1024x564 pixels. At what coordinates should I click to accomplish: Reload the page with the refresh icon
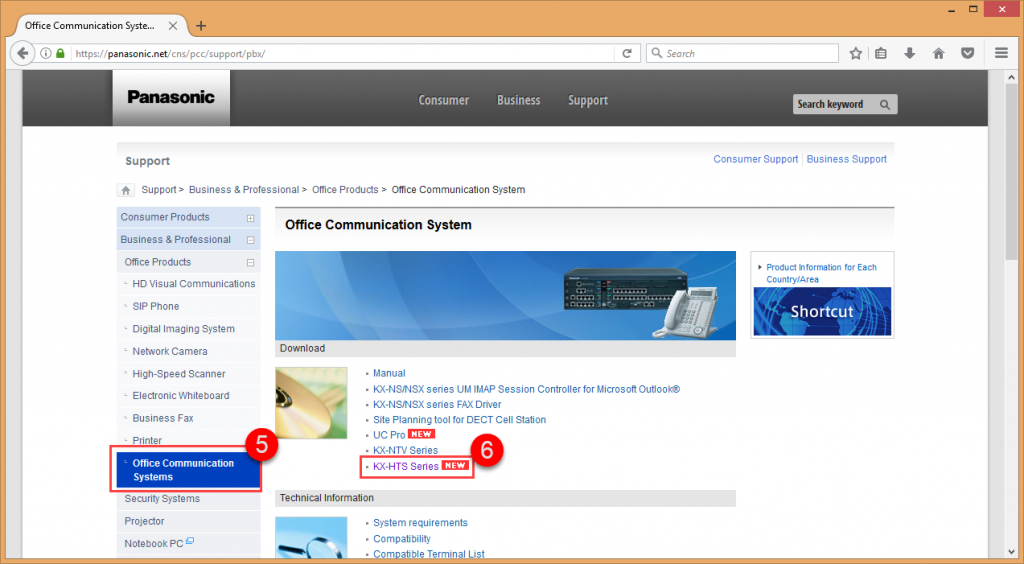click(x=627, y=54)
